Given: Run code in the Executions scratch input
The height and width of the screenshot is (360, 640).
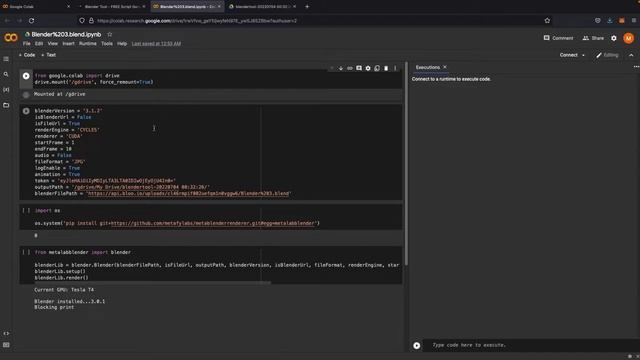Looking at the screenshot, I should [x=416, y=345].
